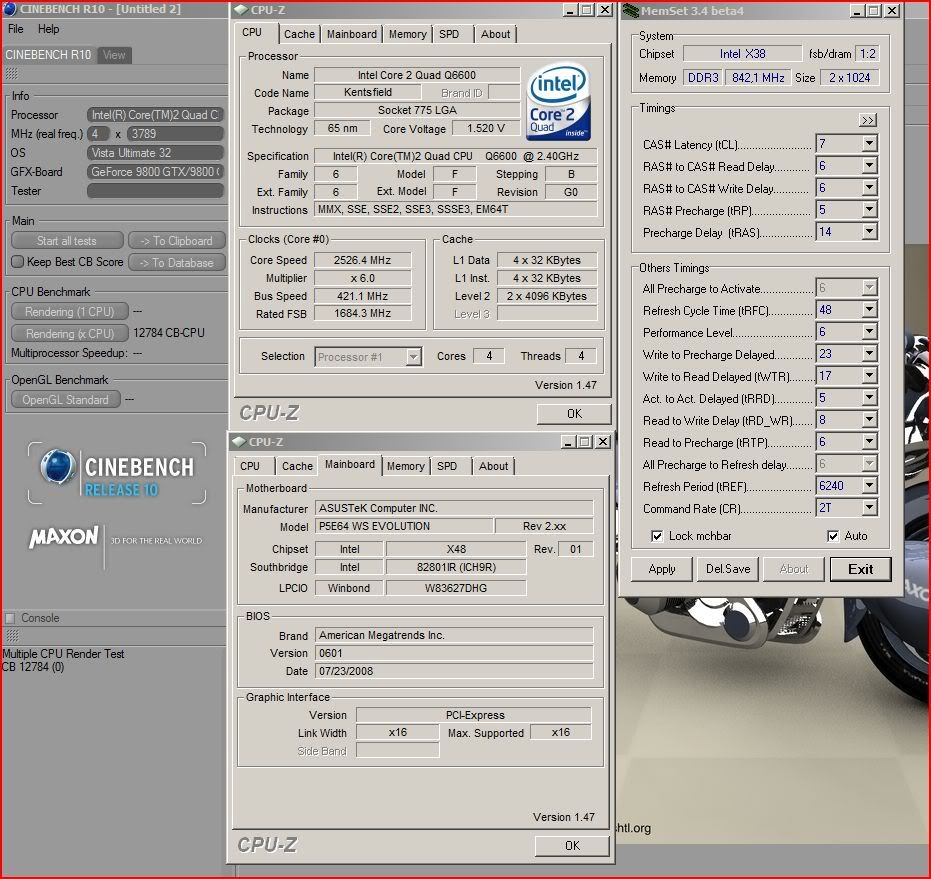
Task: Click the Cinebench Release 10 logo
Action: point(117,473)
